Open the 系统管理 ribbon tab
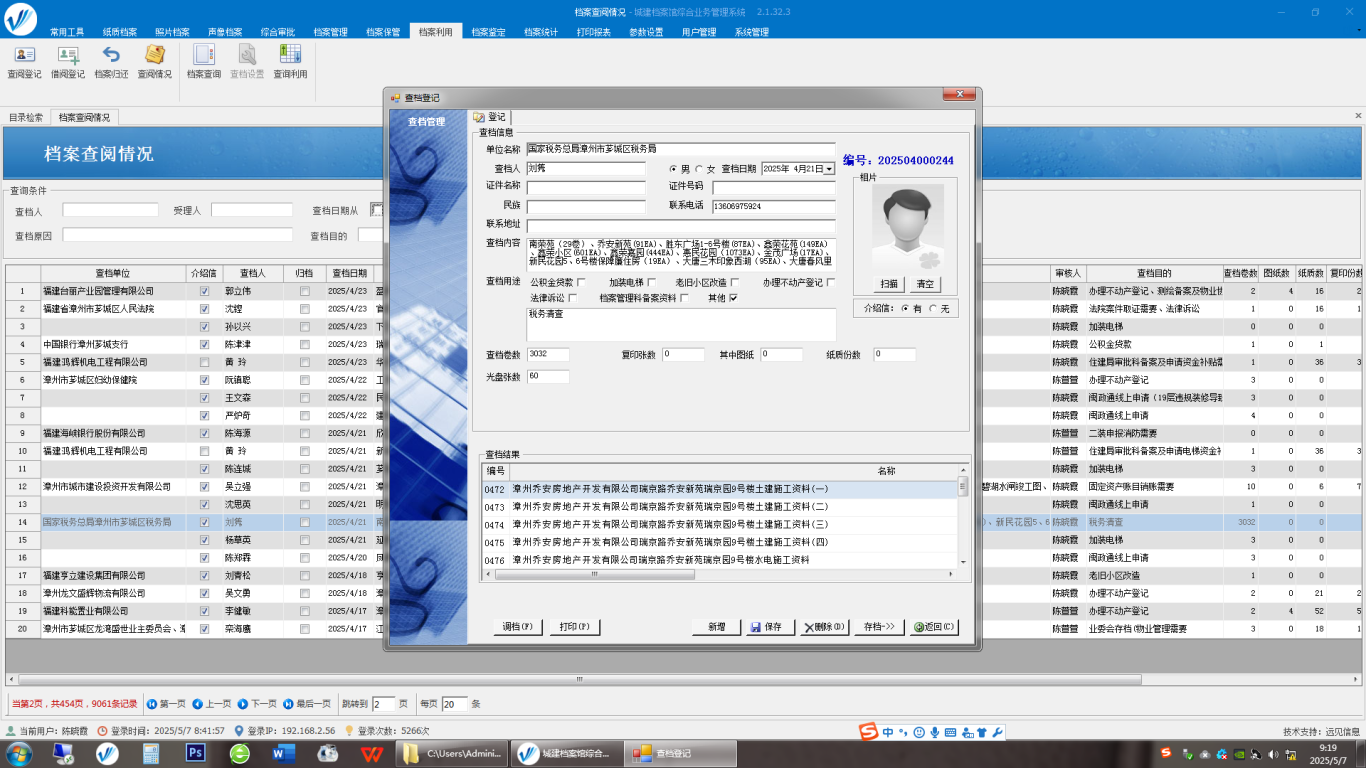Viewport: 1366px width, 768px height. pyautogui.click(x=752, y=32)
